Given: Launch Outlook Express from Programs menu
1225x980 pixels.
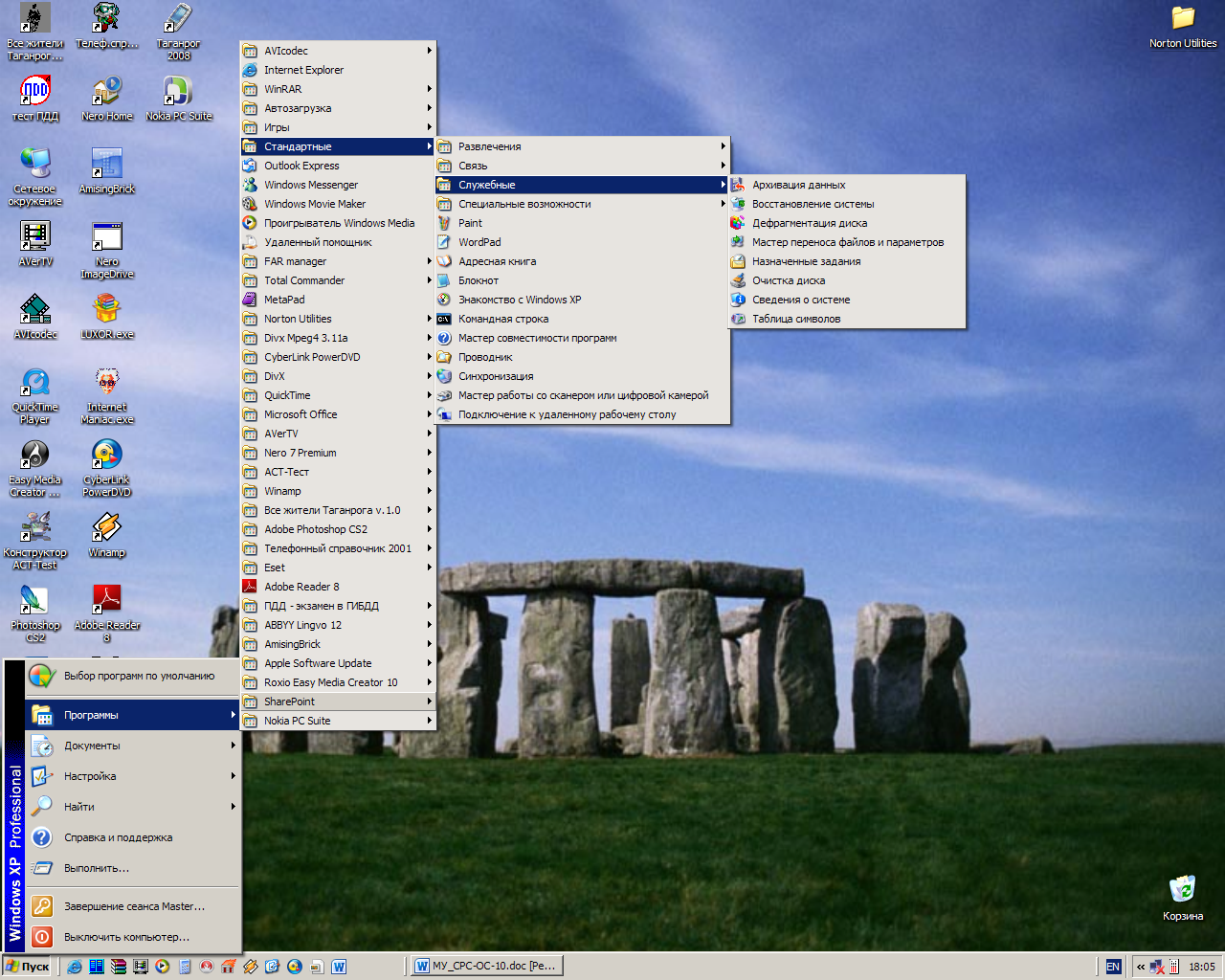Looking at the screenshot, I should (338, 166).
